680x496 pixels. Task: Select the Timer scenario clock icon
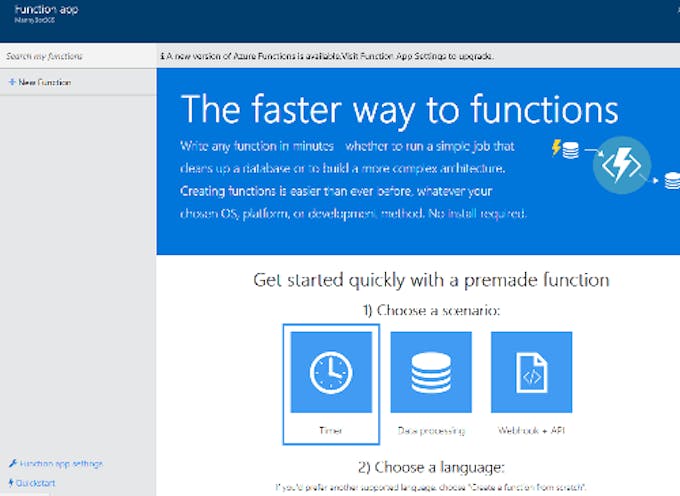click(331, 372)
